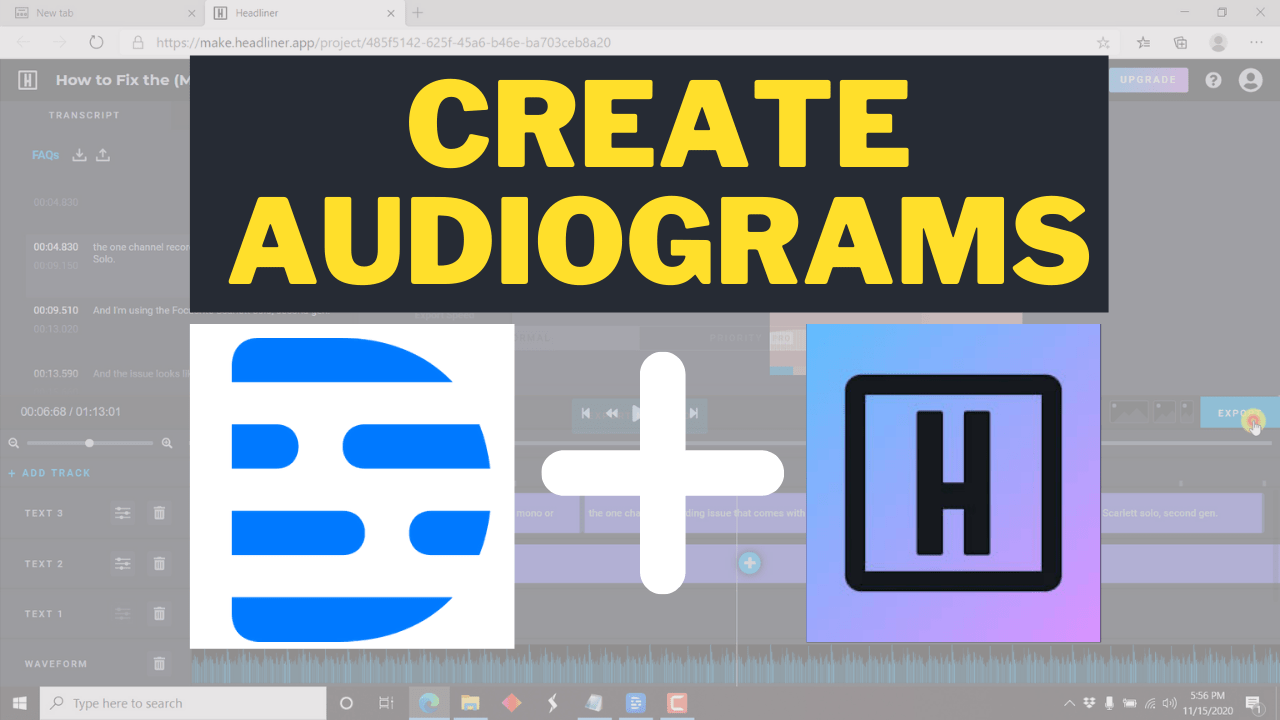Delete the Text 1 track
This screenshot has height=720, width=1280.
click(159, 614)
